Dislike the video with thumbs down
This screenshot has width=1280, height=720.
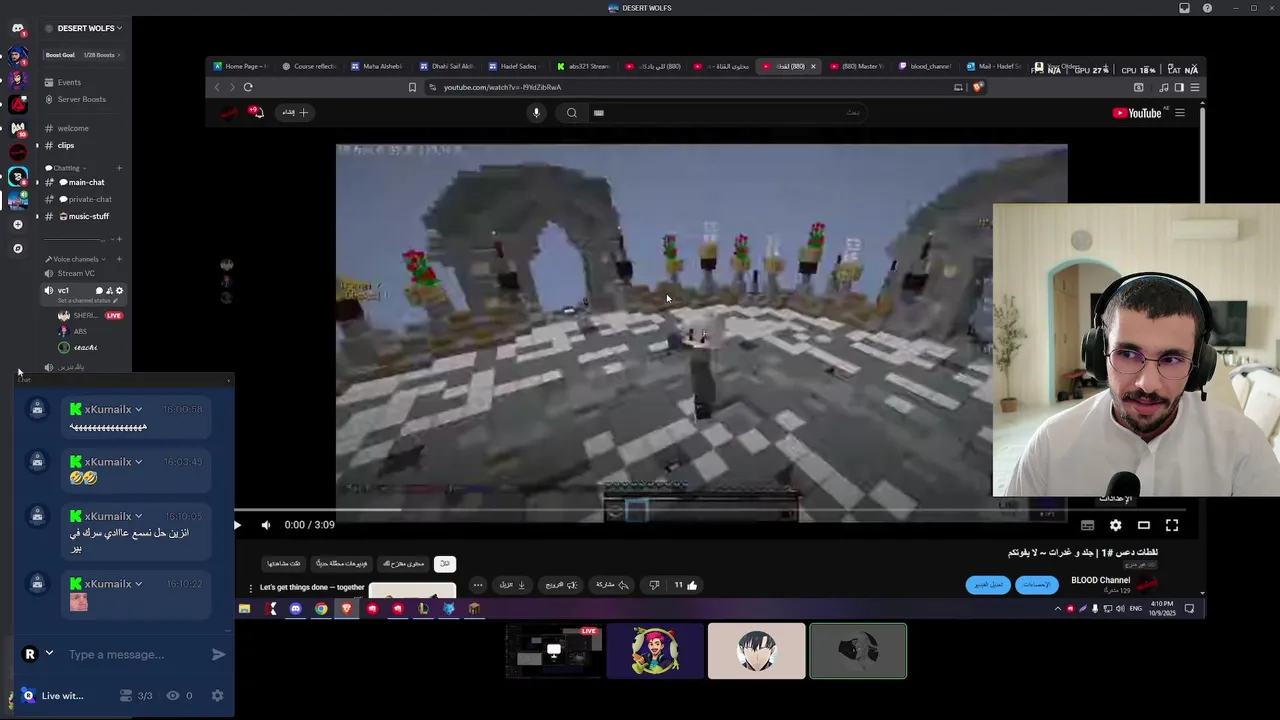coord(654,585)
